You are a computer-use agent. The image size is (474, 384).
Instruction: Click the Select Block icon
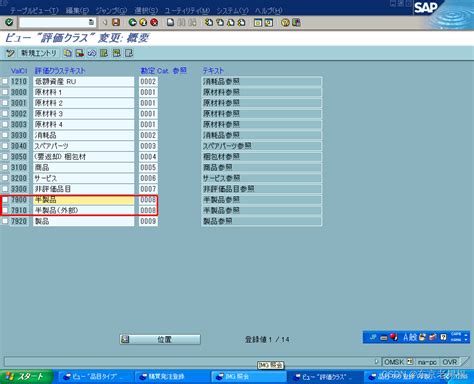[x=116, y=53]
